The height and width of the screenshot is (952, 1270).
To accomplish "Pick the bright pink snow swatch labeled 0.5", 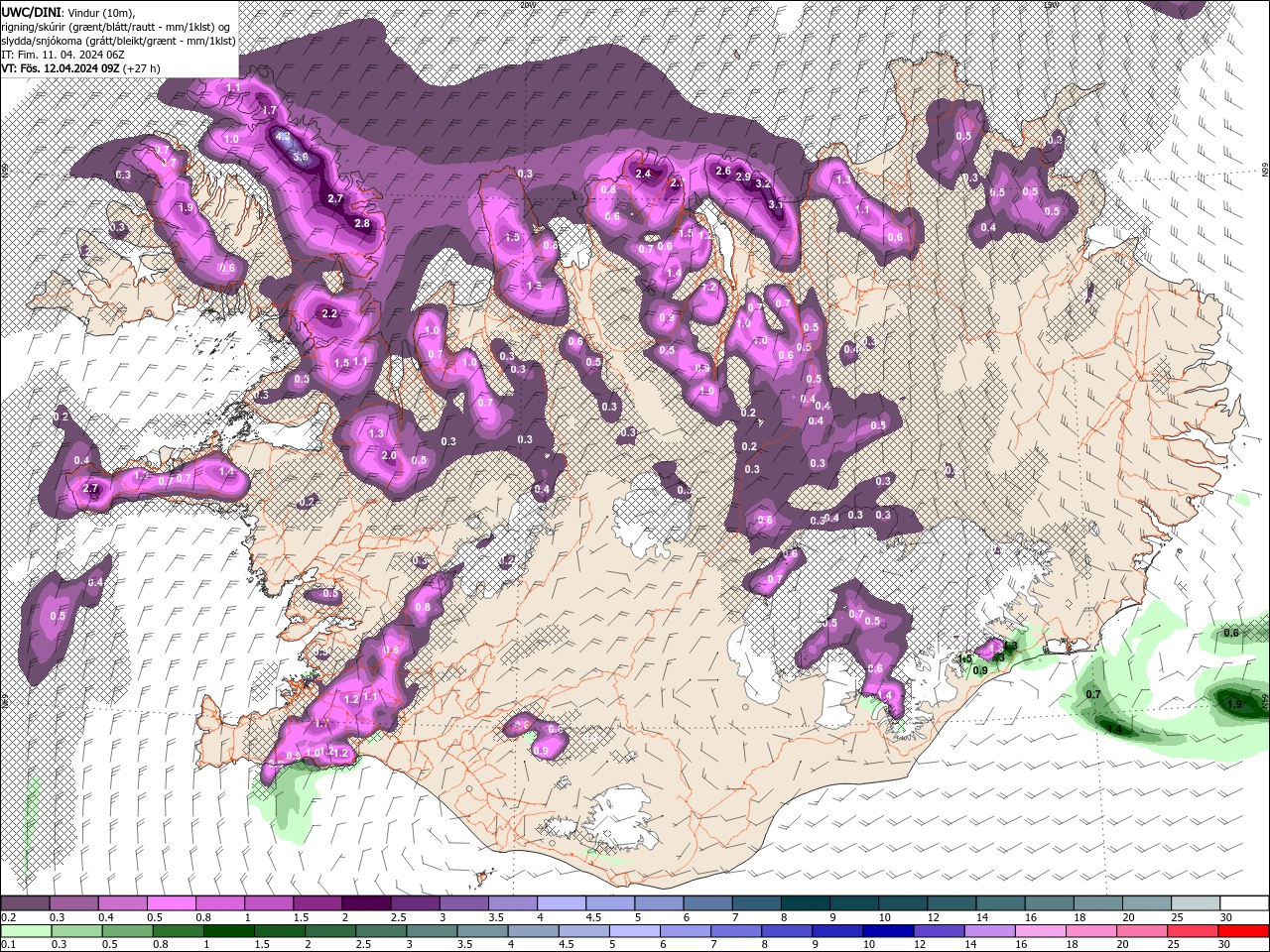I will [171, 903].
